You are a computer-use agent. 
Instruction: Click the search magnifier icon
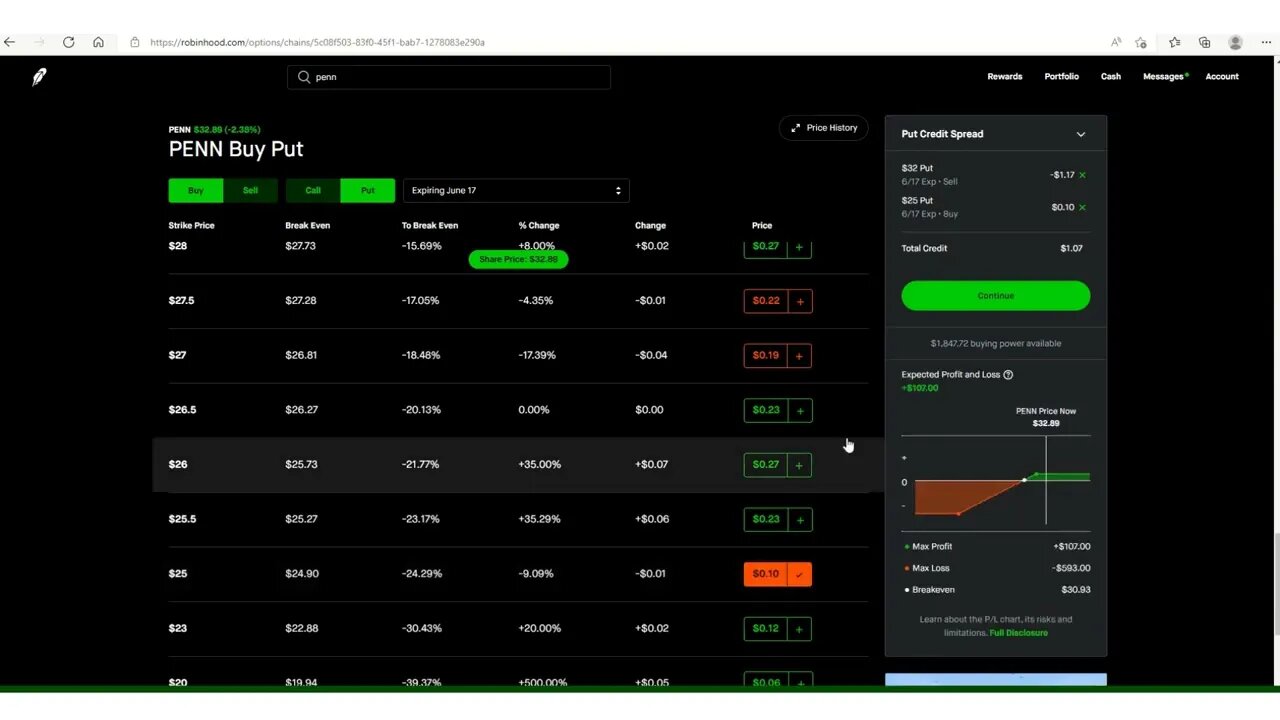[304, 77]
